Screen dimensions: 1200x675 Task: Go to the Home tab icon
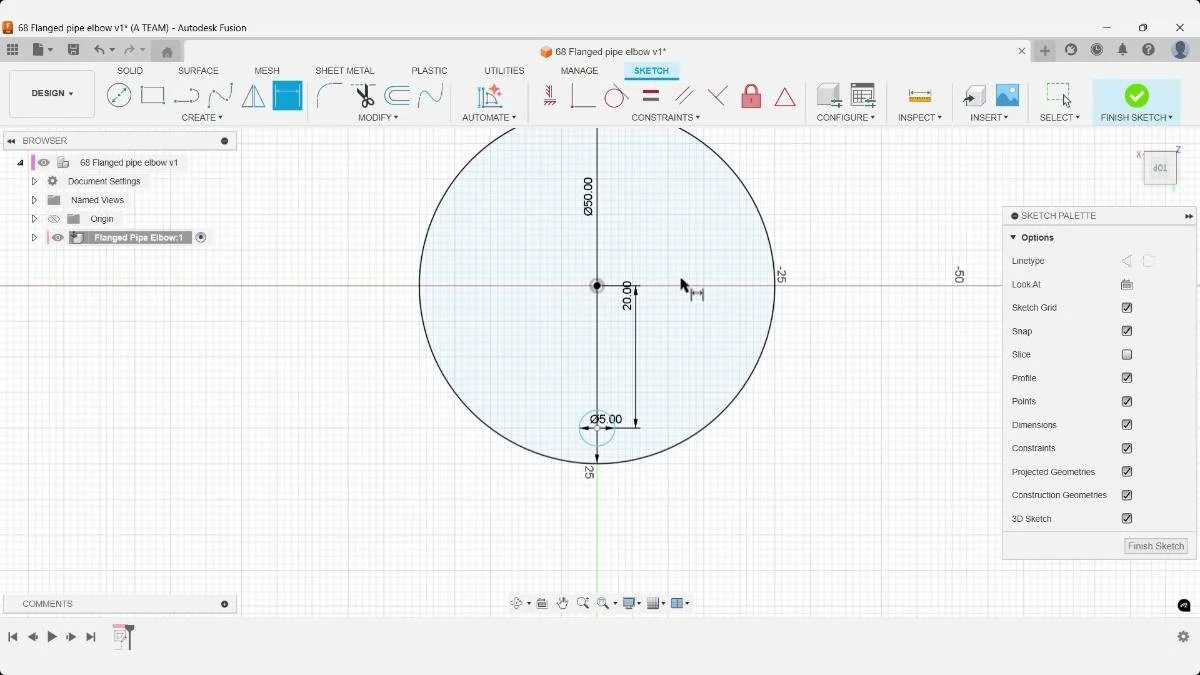[x=167, y=52]
